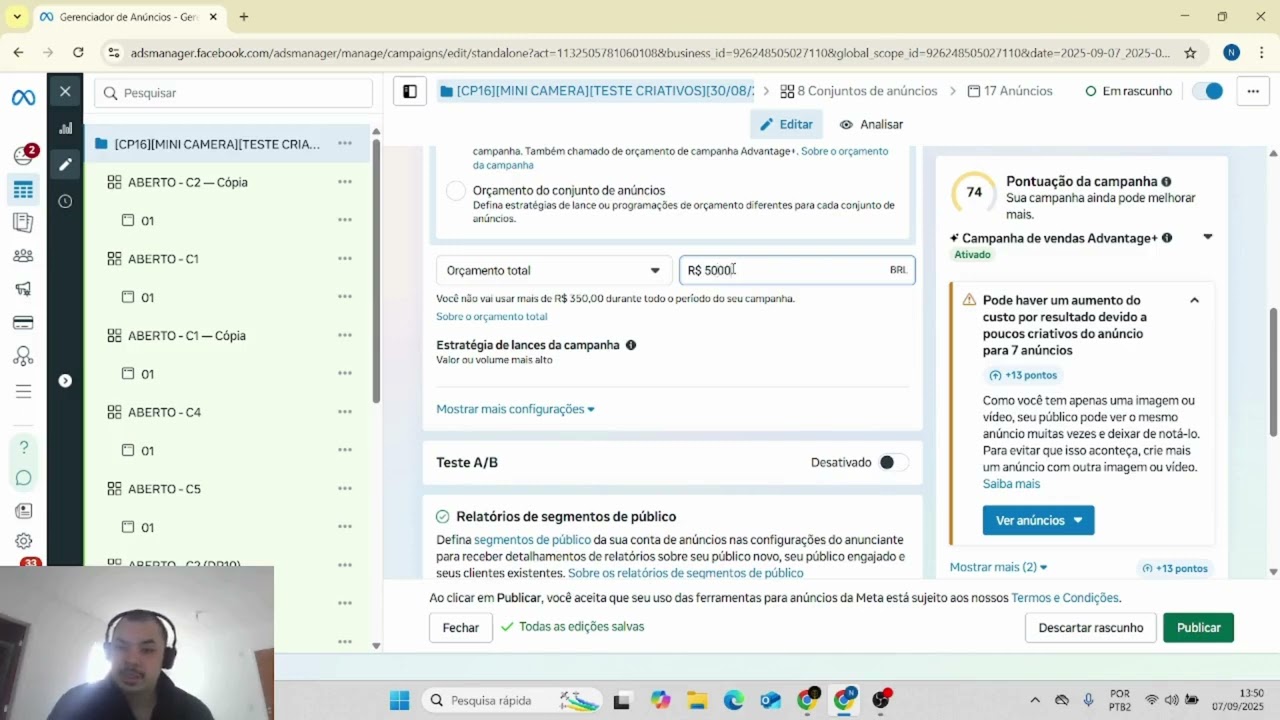
Task: Open 8 Conjuntos de anúncios breadcrumb
Action: (x=859, y=91)
